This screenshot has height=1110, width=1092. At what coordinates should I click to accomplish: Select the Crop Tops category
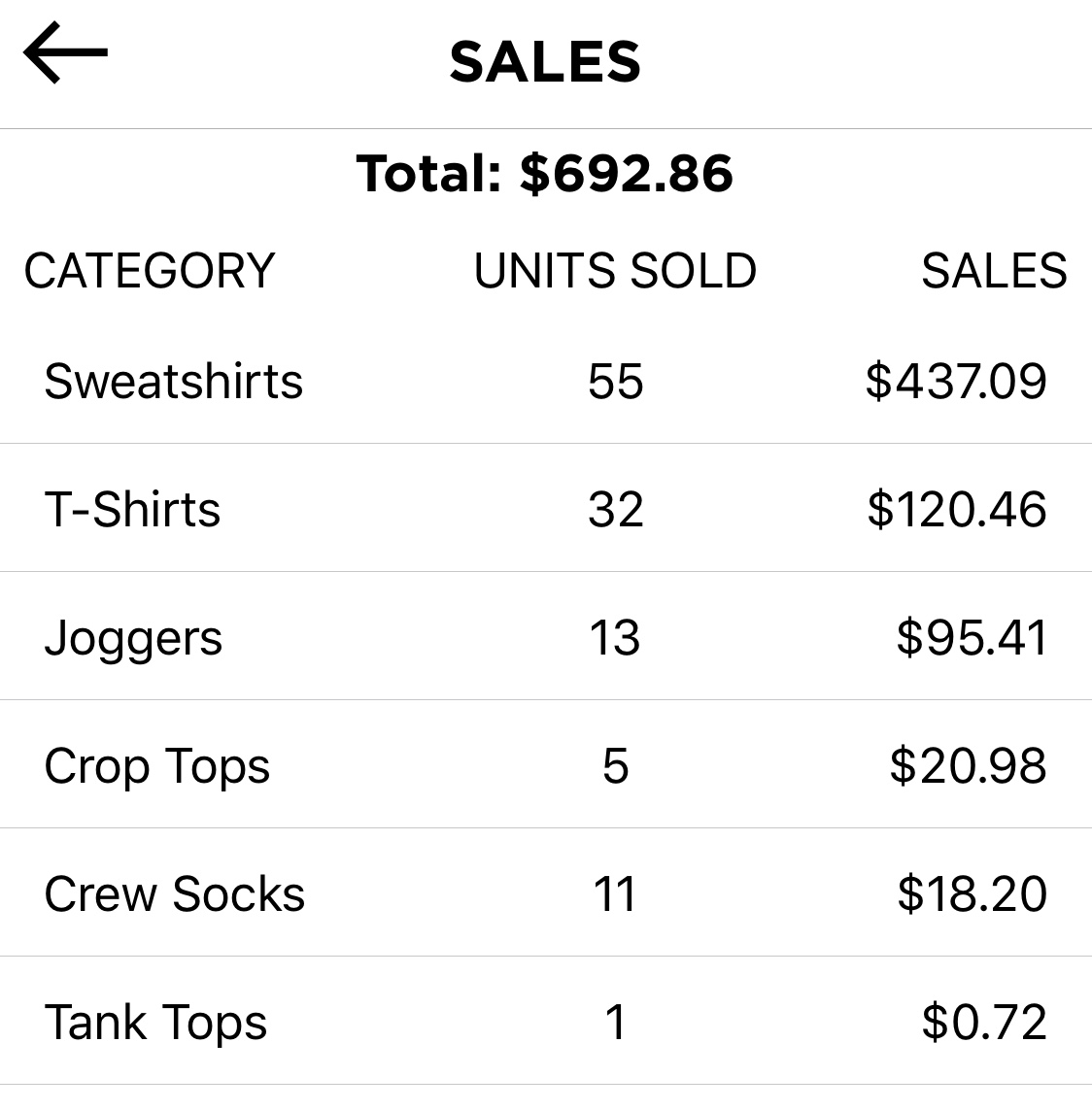156,766
